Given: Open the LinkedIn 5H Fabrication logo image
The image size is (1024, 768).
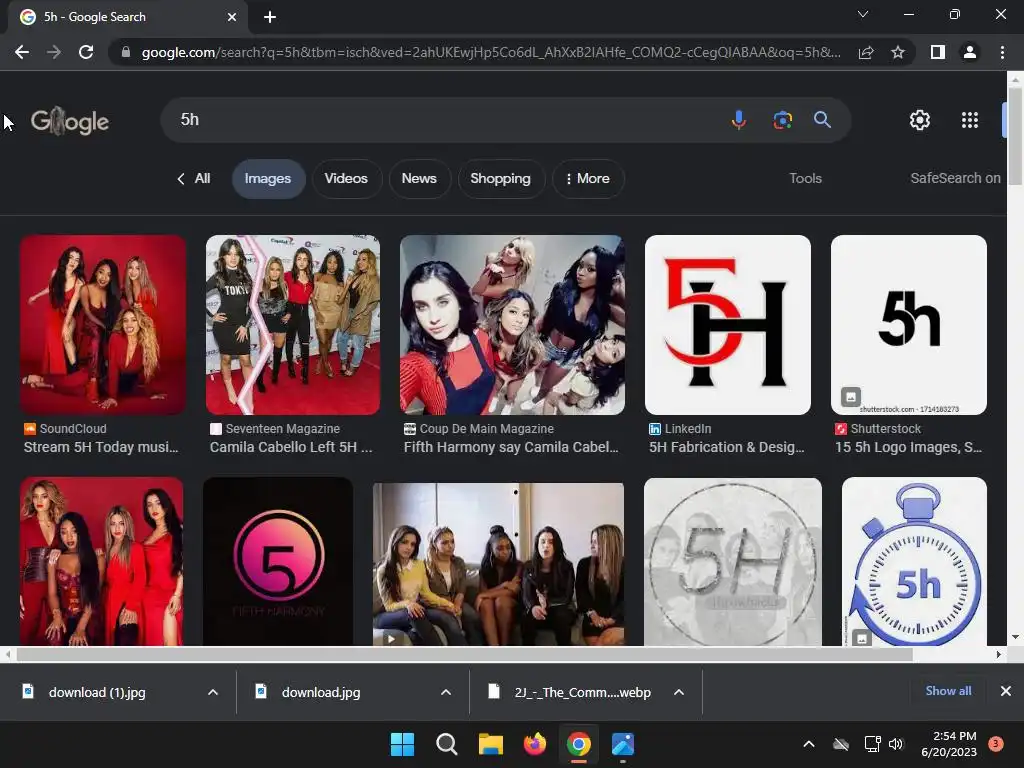Looking at the screenshot, I should 728,325.
